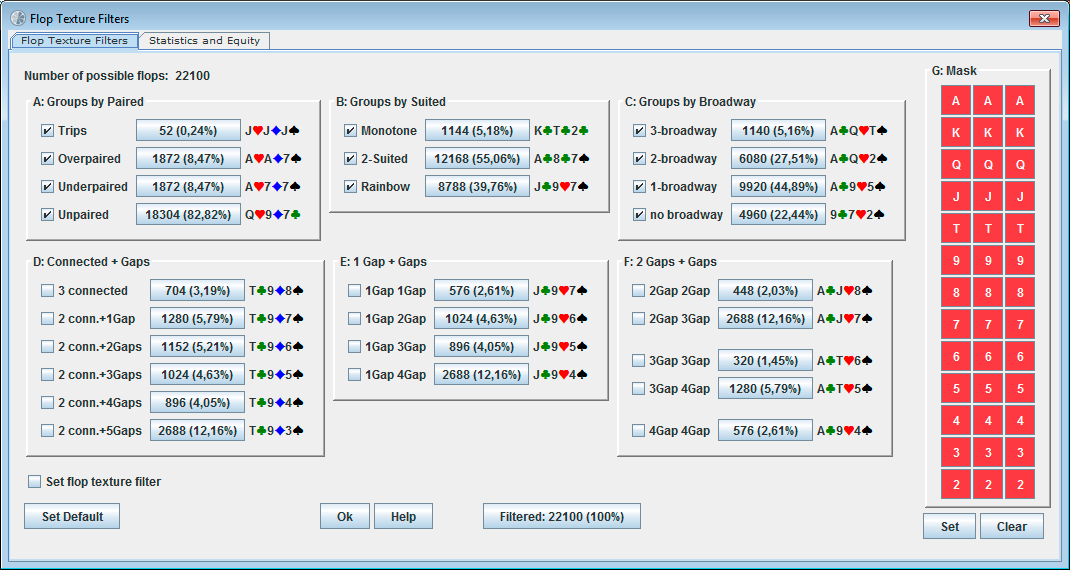Check Set flop texture filter
The height and width of the screenshot is (570, 1070).
tap(35, 482)
